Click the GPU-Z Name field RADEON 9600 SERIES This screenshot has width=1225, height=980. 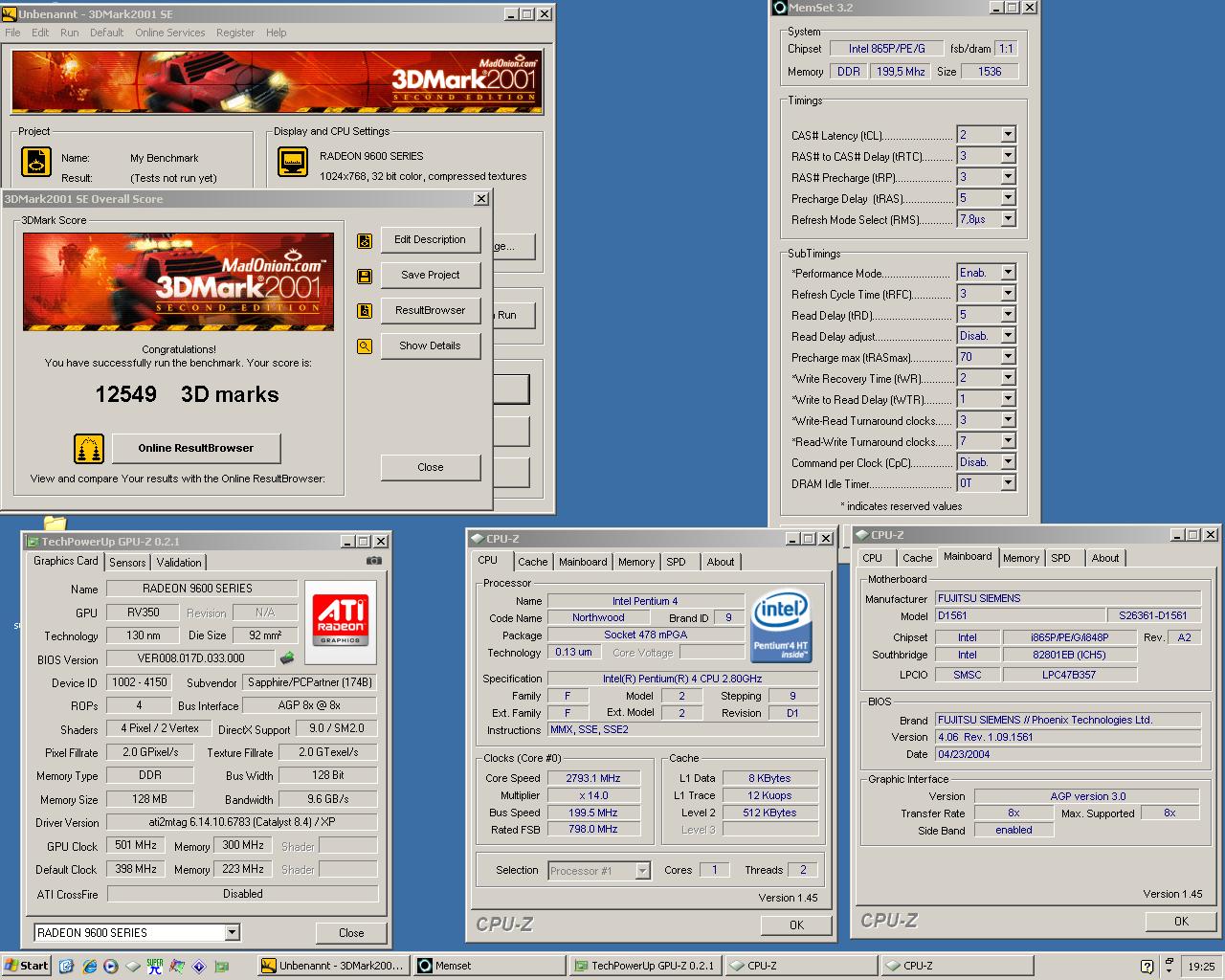(202, 589)
